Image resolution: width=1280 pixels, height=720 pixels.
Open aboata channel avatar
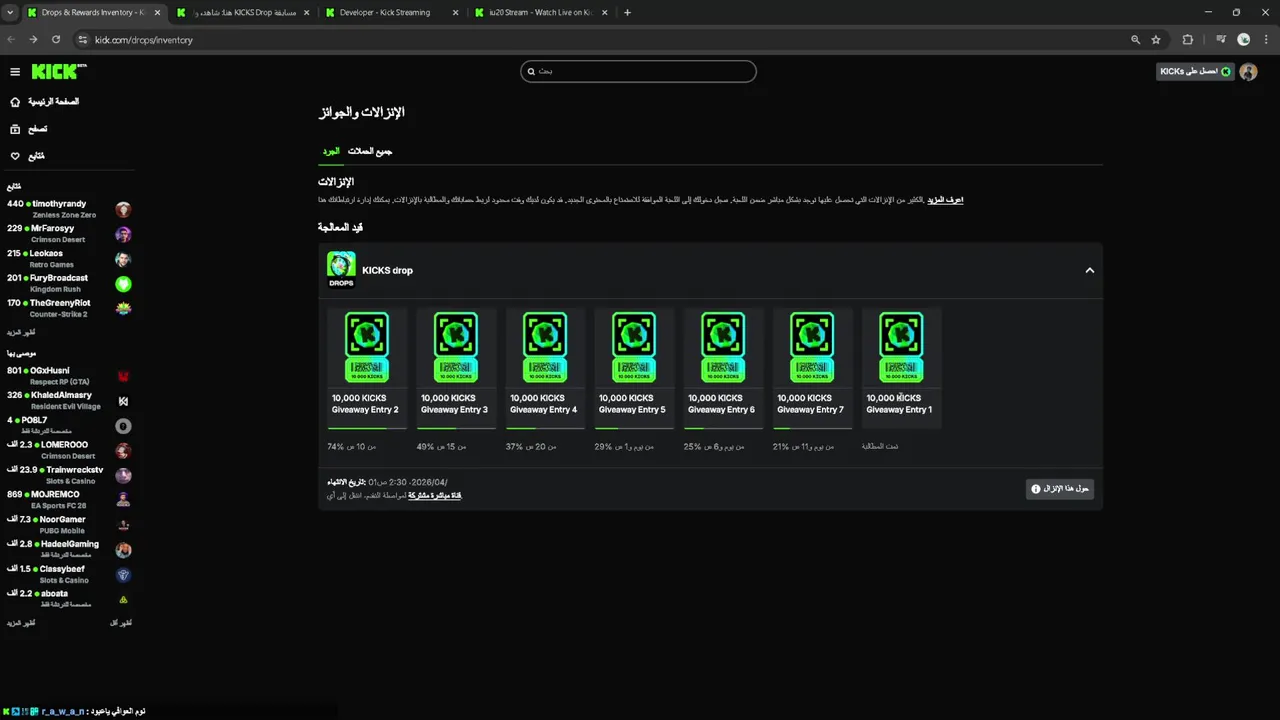[x=123, y=599]
